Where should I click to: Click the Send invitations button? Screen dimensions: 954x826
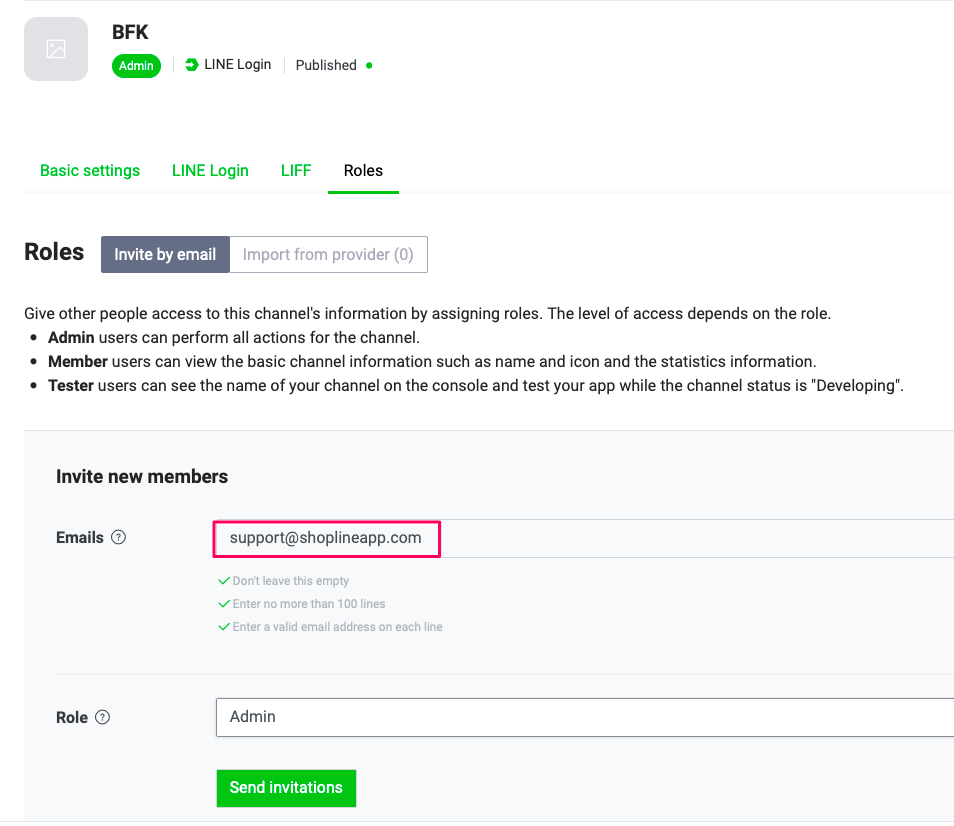click(x=287, y=788)
